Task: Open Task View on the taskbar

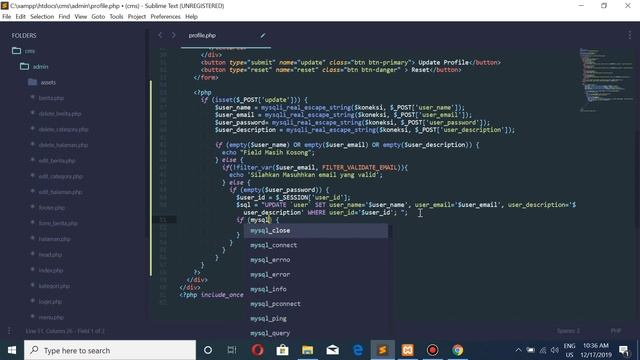Action: (232, 350)
